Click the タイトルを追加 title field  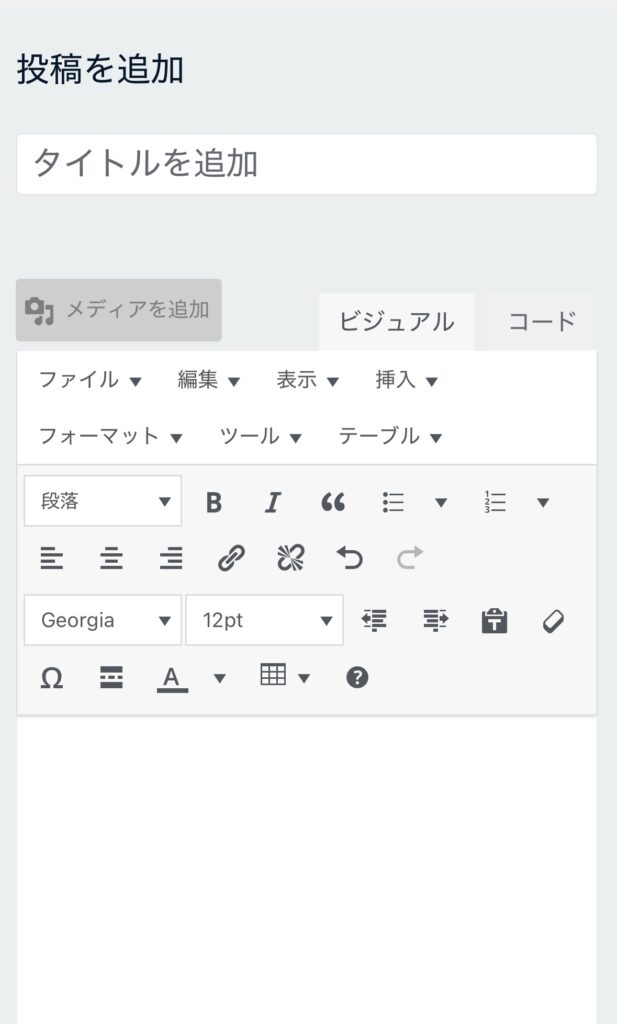306,164
